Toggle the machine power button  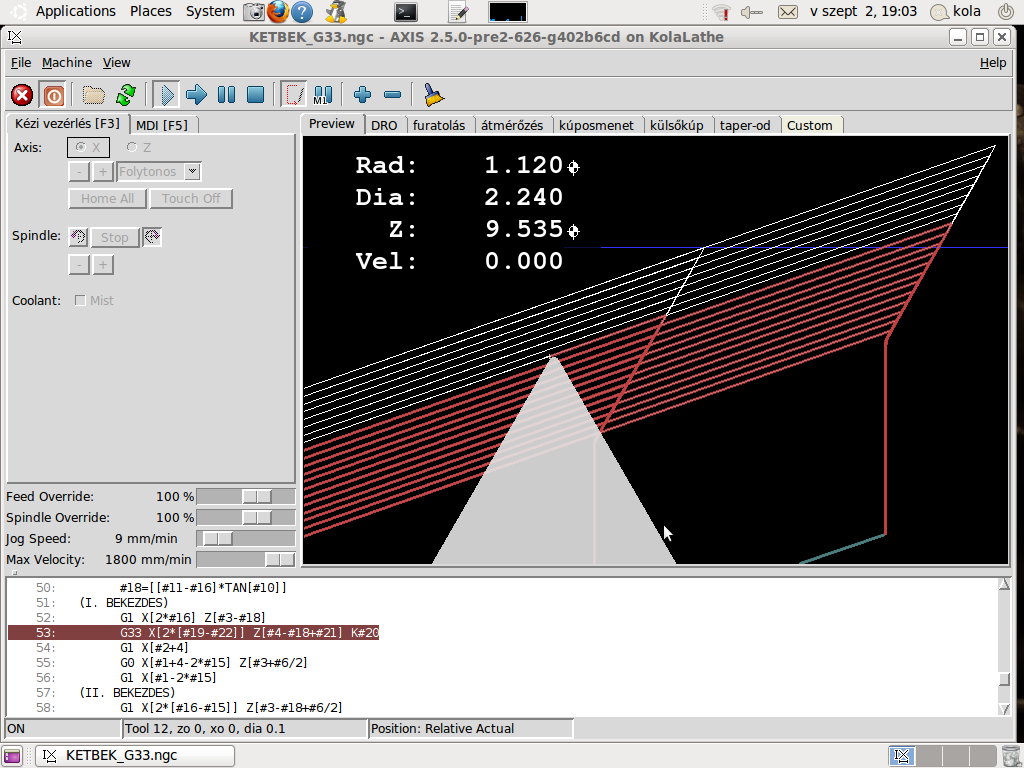pyautogui.click(x=53, y=95)
